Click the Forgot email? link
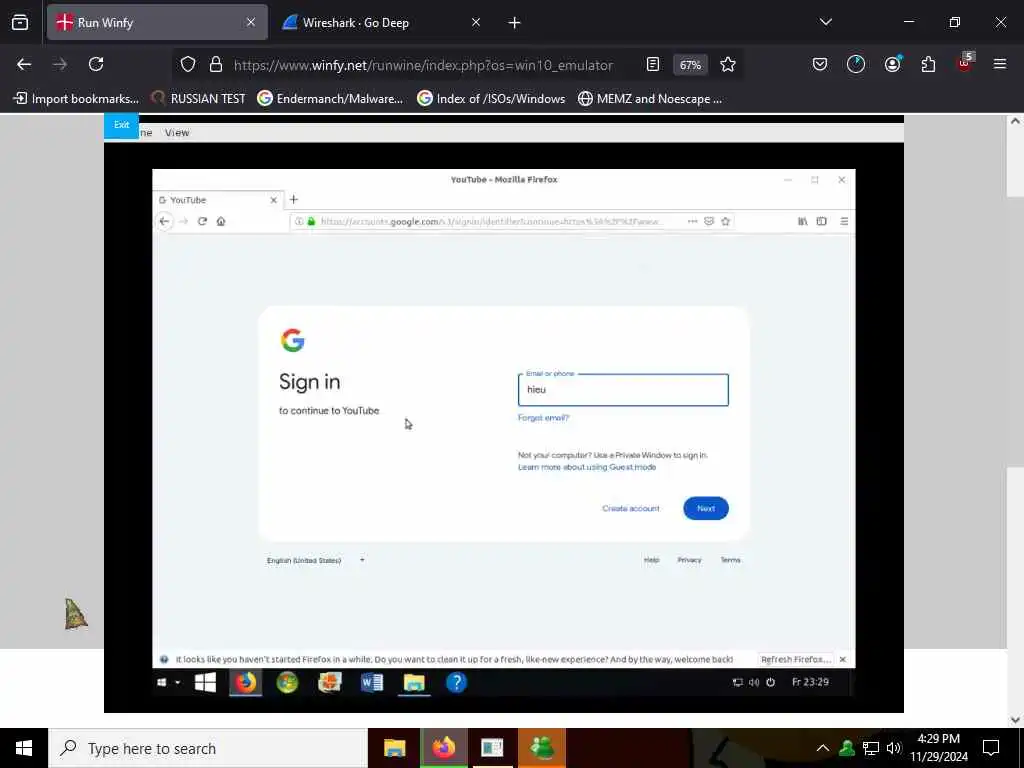Viewport: 1024px width, 768px height. pyautogui.click(x=543, y=418)
